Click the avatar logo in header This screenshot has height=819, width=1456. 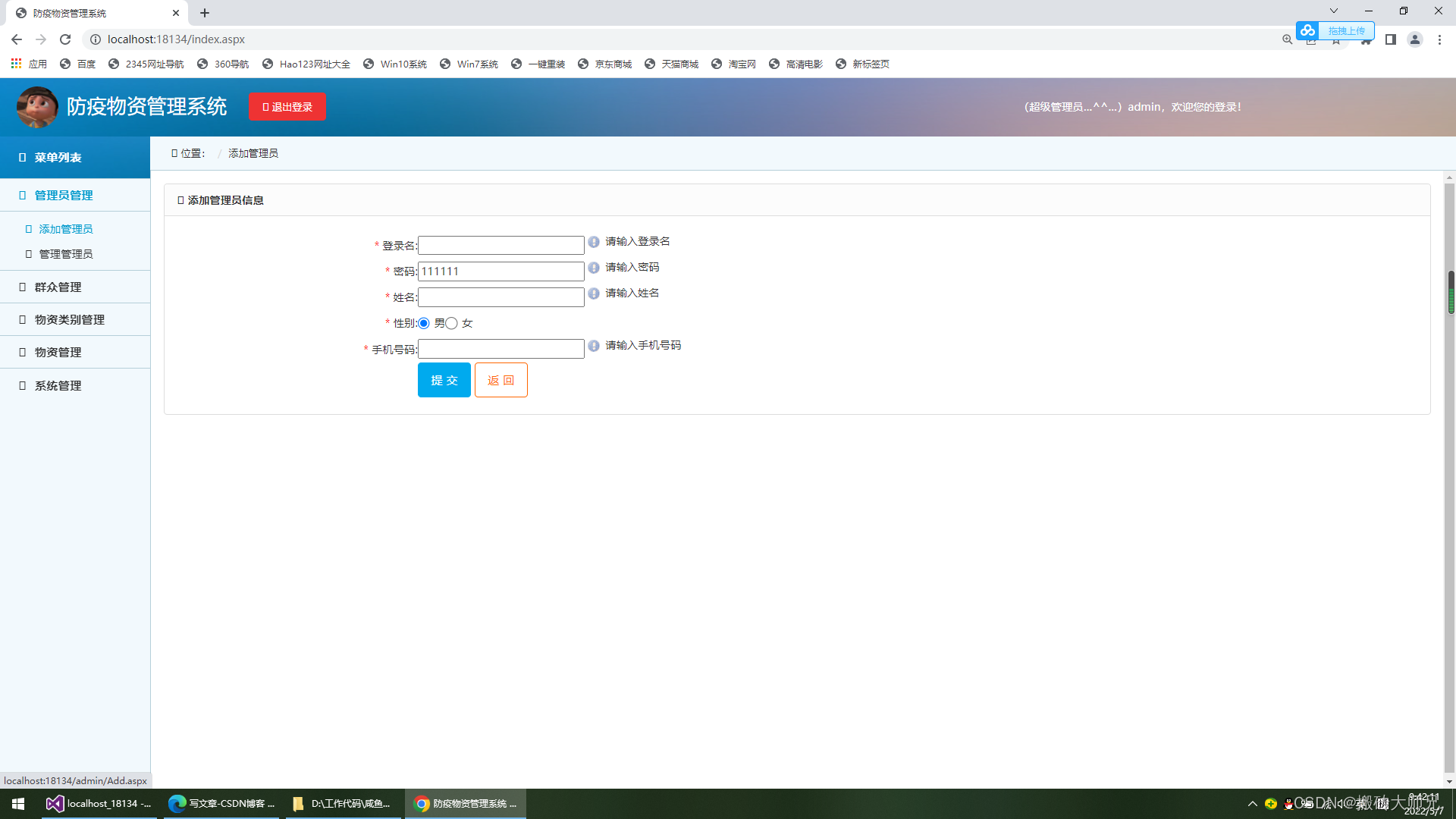pos(36,107)
